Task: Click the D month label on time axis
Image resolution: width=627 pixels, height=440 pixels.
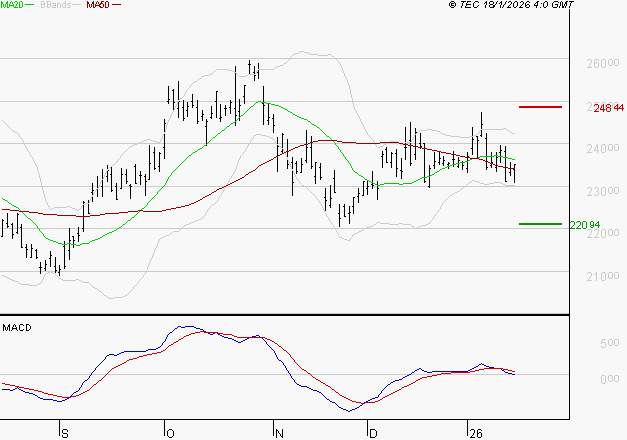Action: tap(373, 433)
